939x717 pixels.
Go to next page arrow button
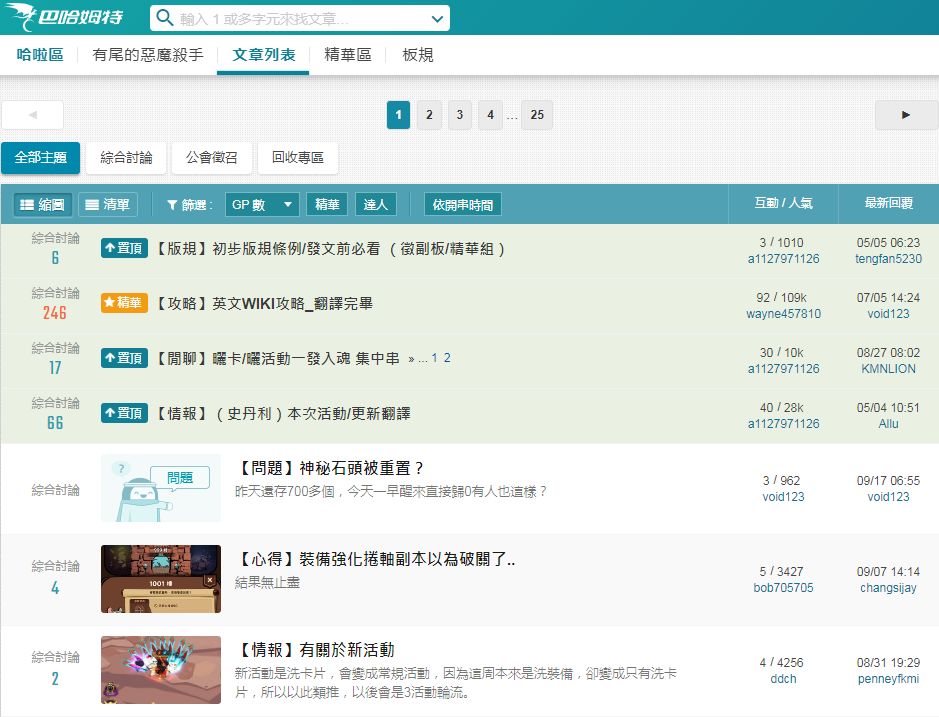point(906,115)
